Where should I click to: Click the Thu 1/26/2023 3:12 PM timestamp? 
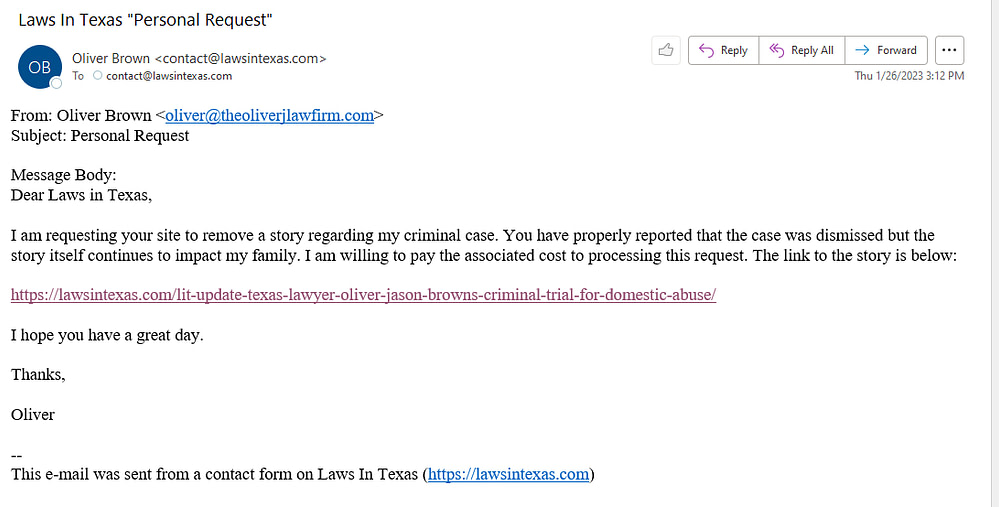click(909, 76)
